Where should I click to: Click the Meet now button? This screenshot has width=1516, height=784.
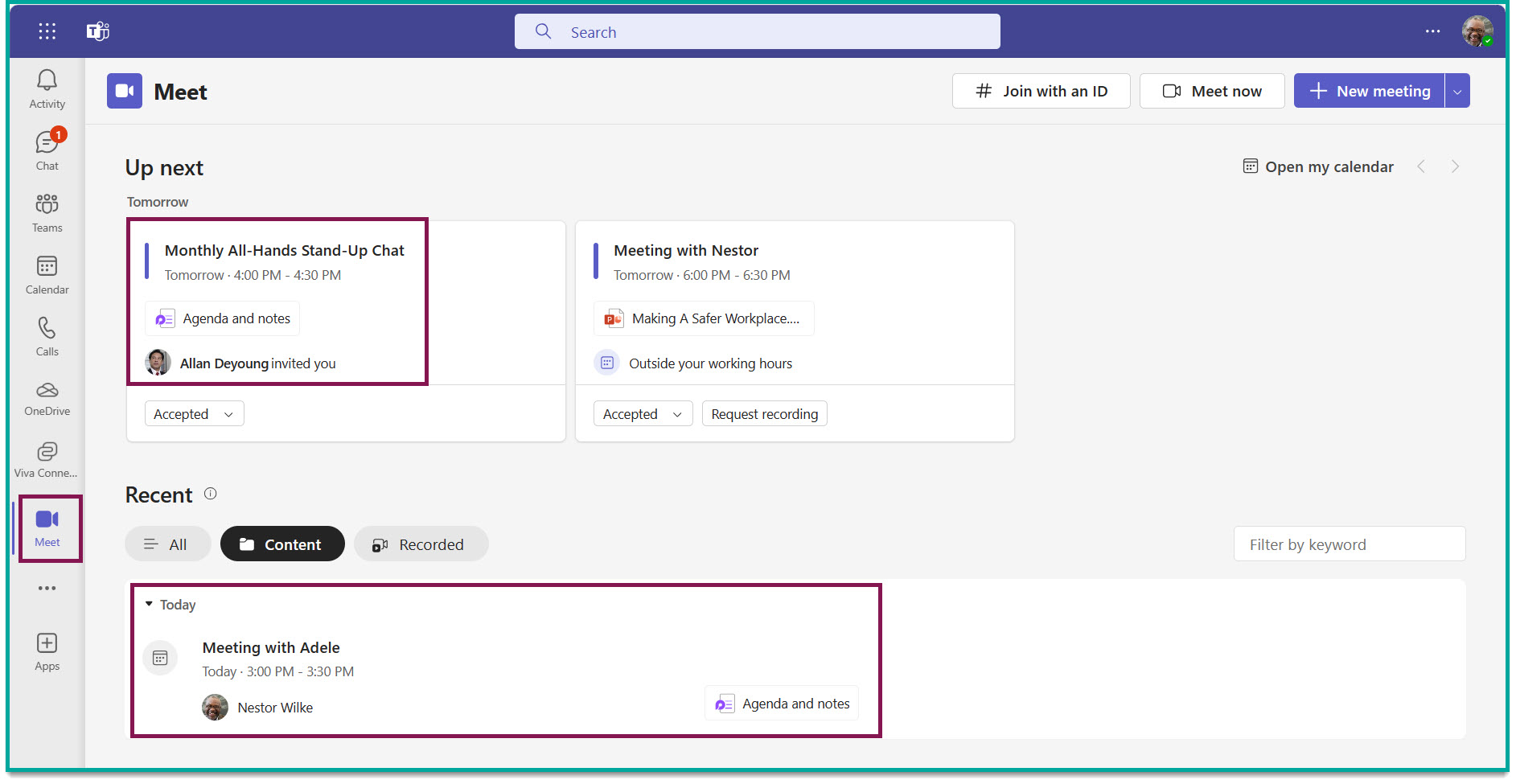point(1212,90)
